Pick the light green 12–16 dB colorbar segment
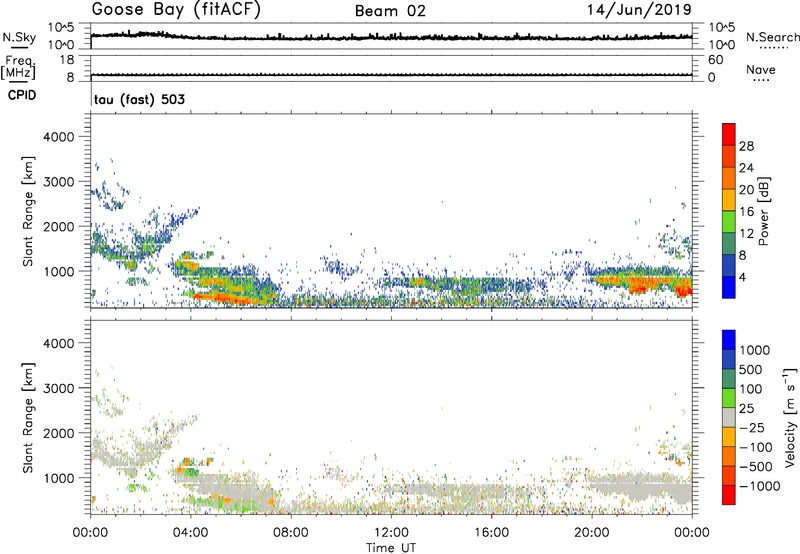Viewport: 800px width, 554px height. tap(729, 222)
